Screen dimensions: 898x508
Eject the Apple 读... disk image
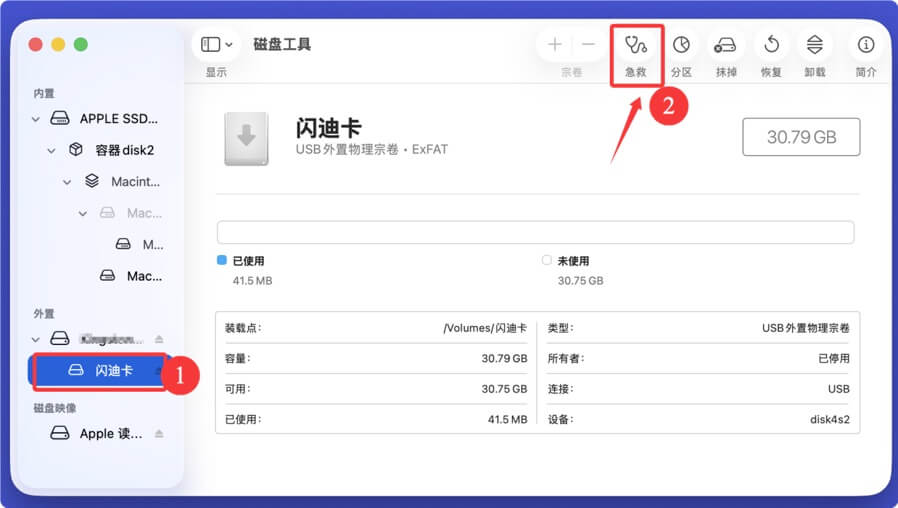[159, 434]
